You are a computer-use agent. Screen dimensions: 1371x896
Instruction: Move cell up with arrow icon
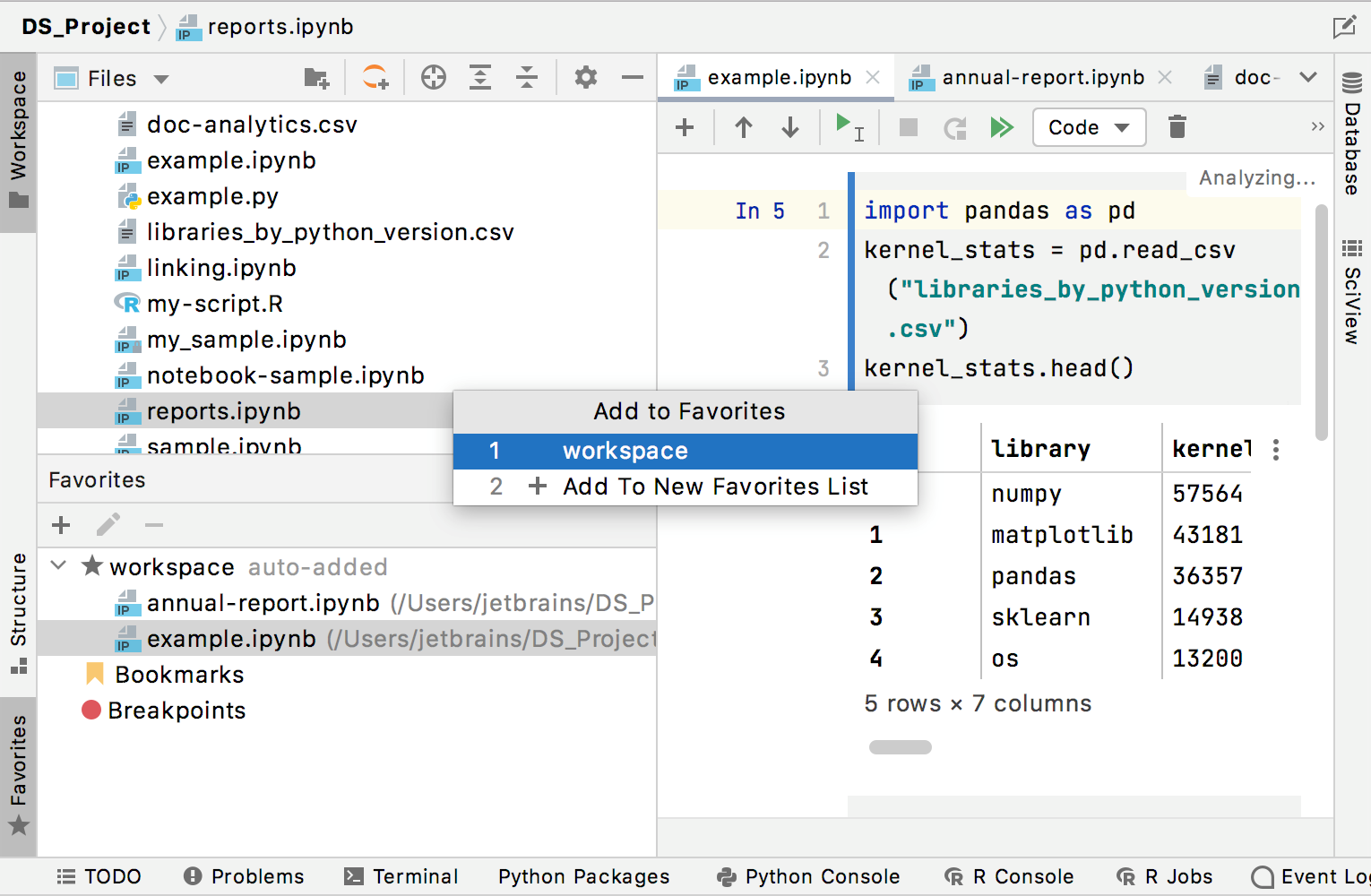(744, 127)
